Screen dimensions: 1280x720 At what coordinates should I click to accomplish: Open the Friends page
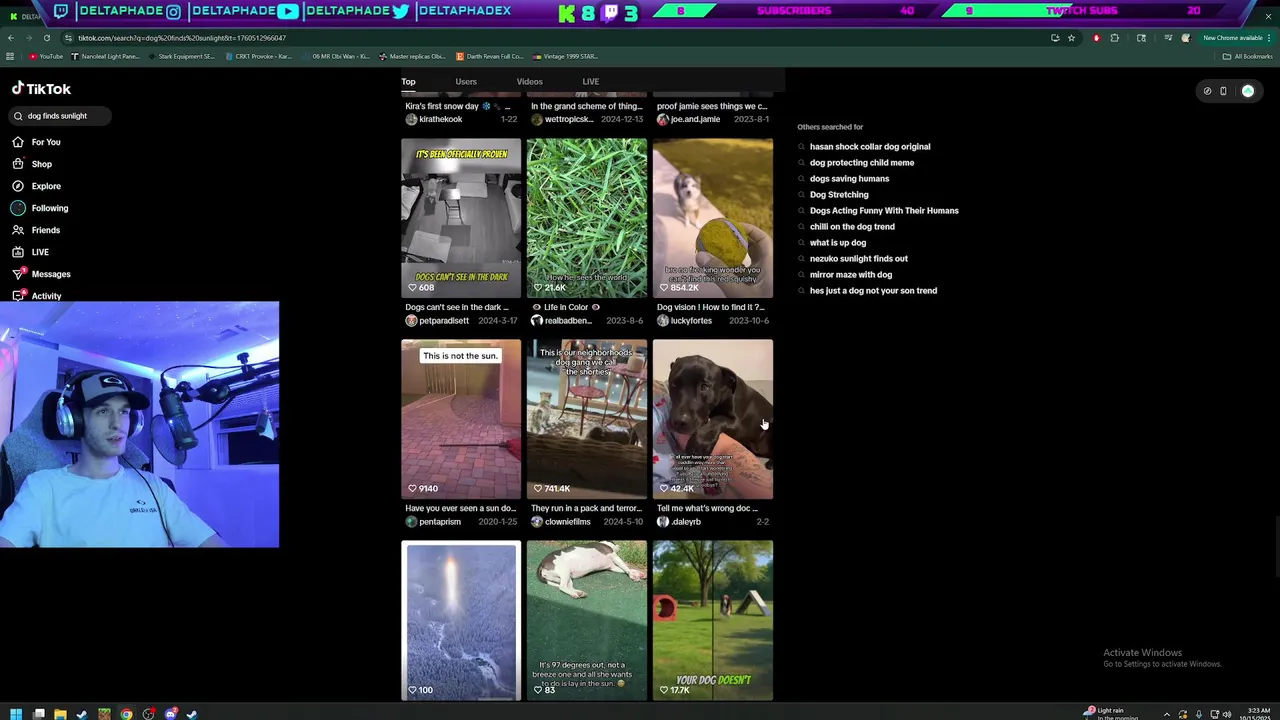coord(37,230)
